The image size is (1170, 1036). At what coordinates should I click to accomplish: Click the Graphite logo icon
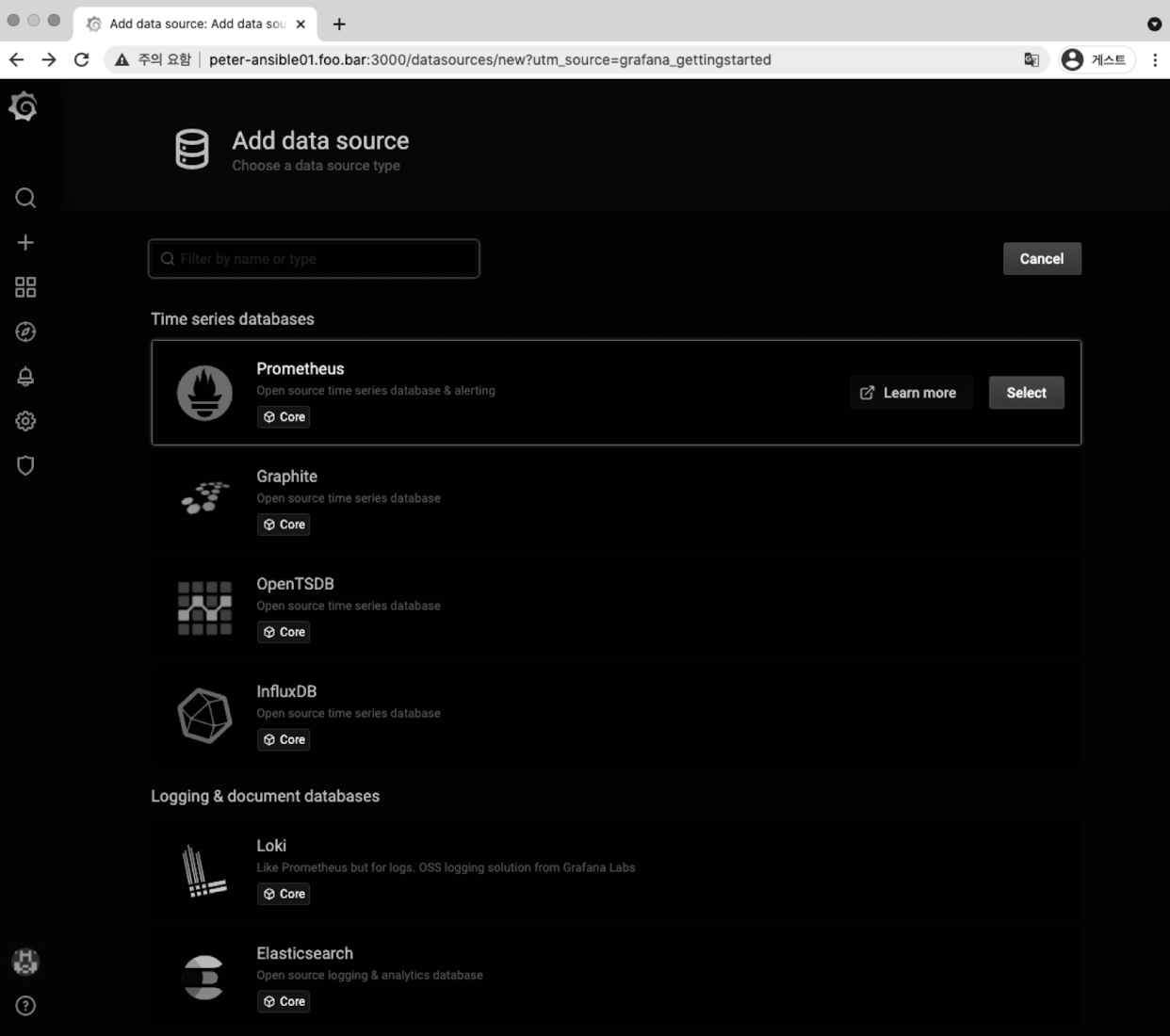point(204,498)
